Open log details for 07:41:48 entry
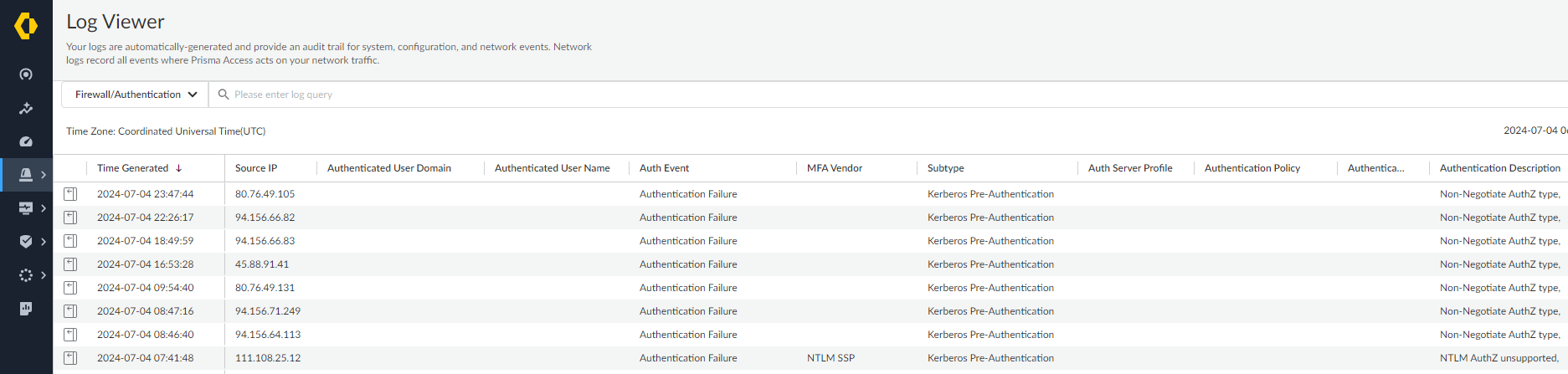Viewport: 1568px width, 374px height. coord(70,358)
